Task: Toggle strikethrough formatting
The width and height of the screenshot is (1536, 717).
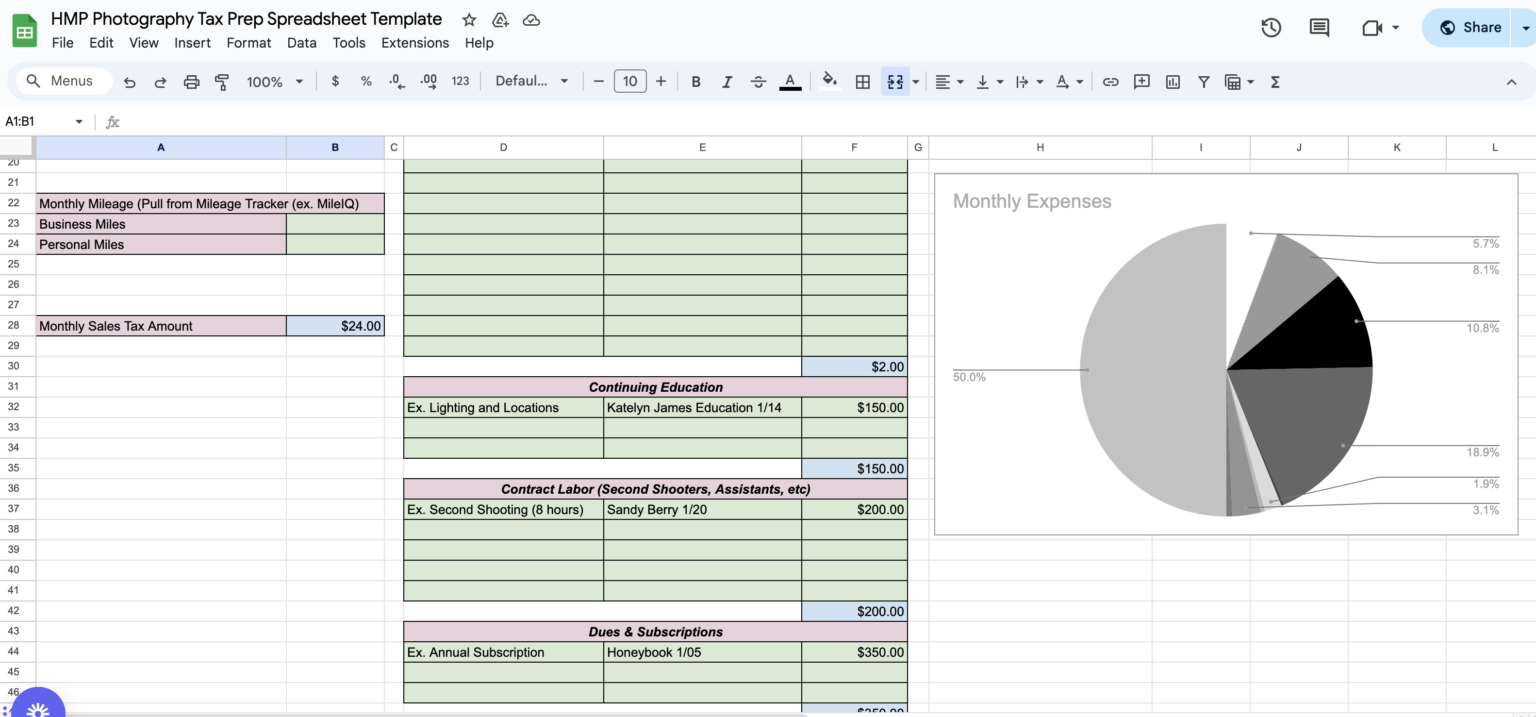Action: click(x=758, y=81)
